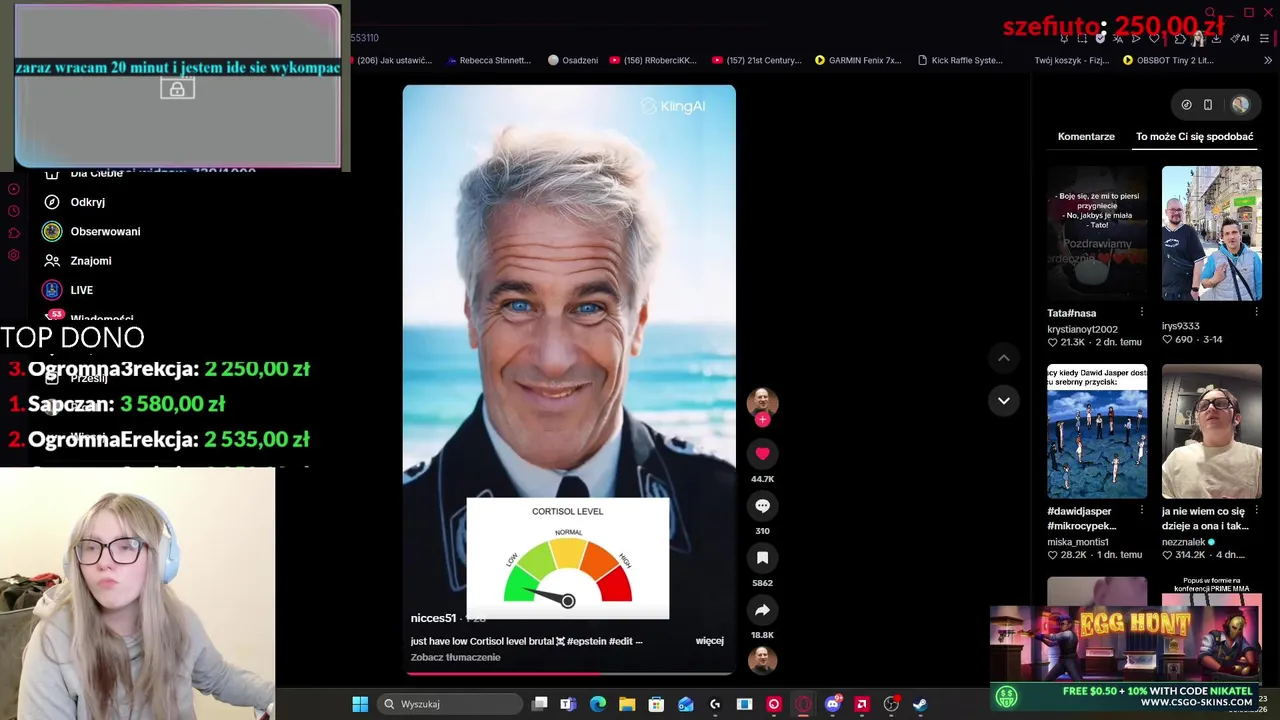Open the OBSBOT Tiny 2 Lit... bookmark

1168,60
